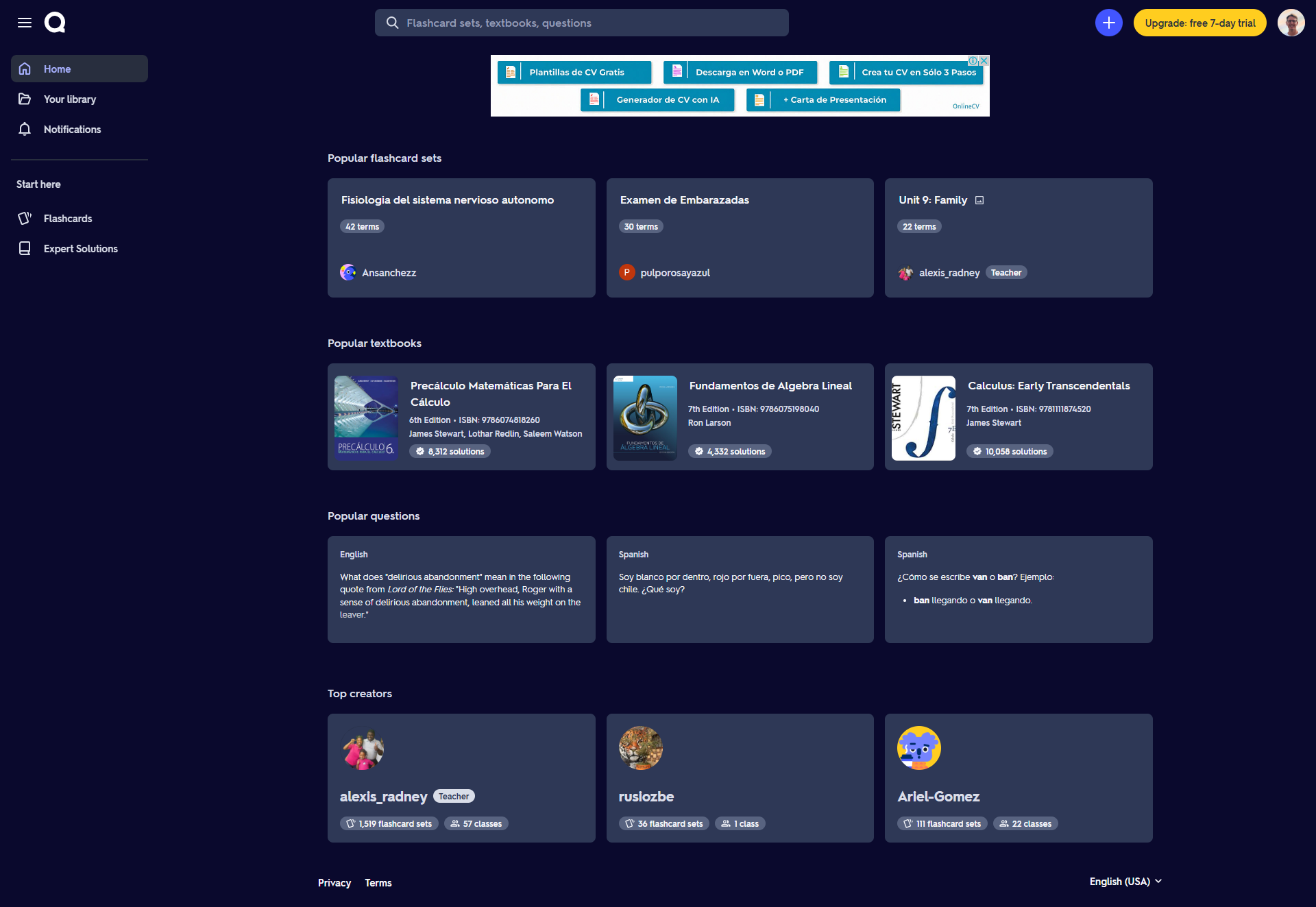
Task: Select Home in the sidebar menu
Action: click(x=80, y=69)
